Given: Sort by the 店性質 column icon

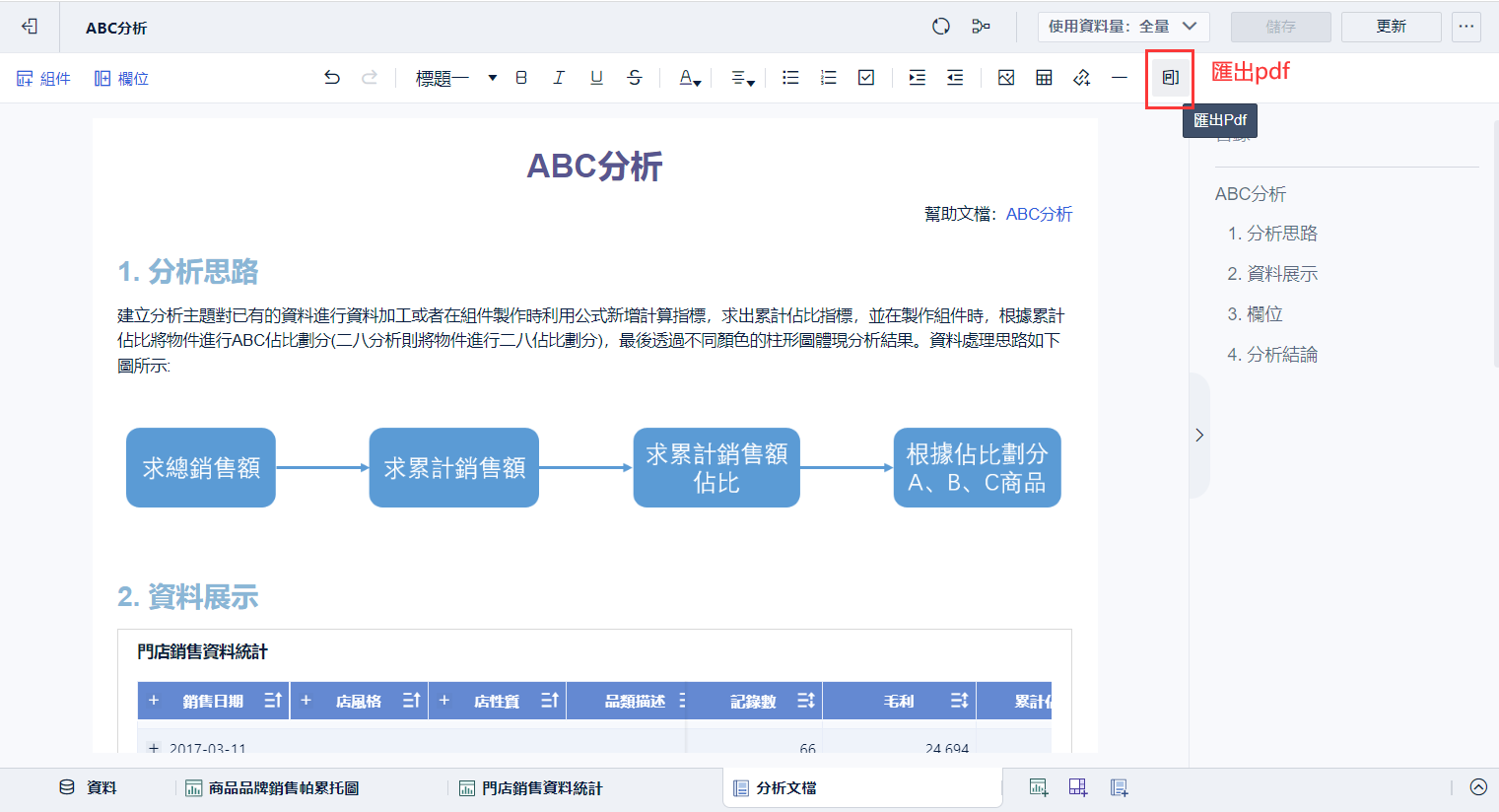Looking at the screenshot, I should click(550, 701).
